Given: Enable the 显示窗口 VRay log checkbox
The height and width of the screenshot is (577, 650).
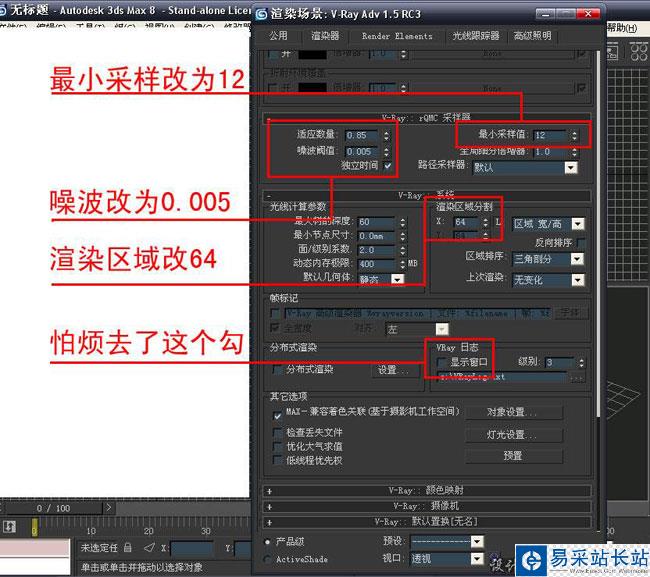Looking at the screenshot, I should click(442, 362).
